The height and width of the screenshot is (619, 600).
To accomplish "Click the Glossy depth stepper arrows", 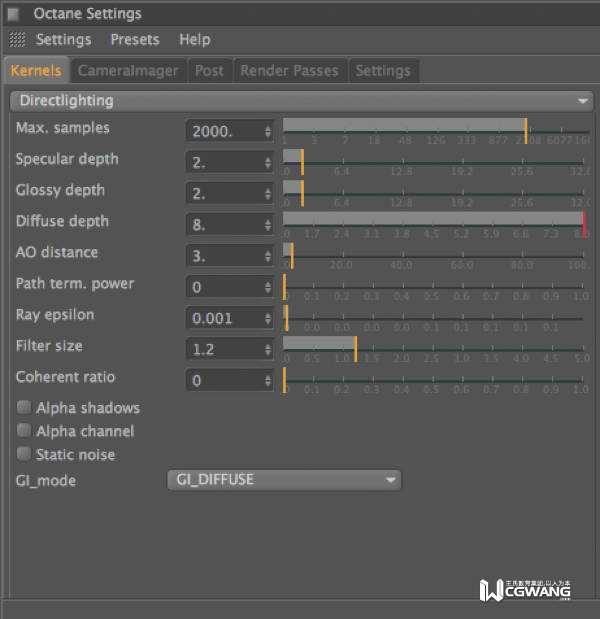I will click(x=268, y=194).
